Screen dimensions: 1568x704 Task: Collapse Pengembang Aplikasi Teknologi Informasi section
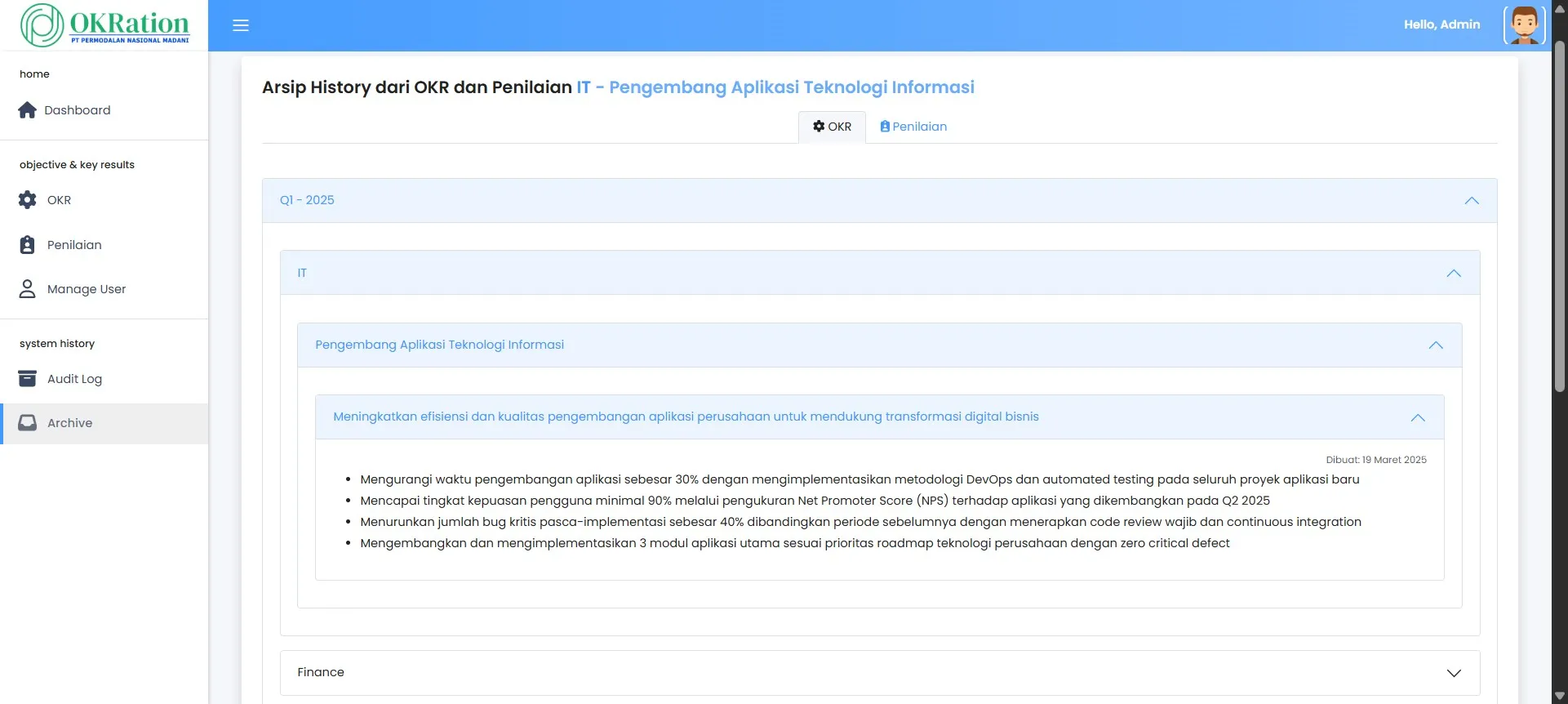pyautogui.click(x=880, y=345)
